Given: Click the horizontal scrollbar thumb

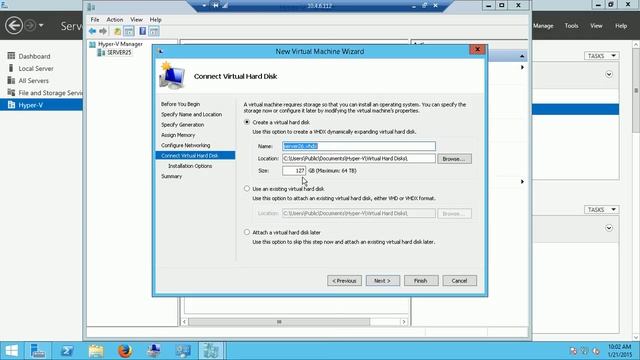Looking at the screenshot, I should (x=279, y=322).
